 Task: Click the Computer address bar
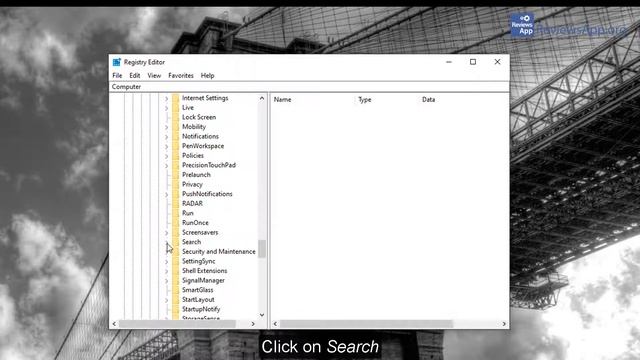[309, 87]
